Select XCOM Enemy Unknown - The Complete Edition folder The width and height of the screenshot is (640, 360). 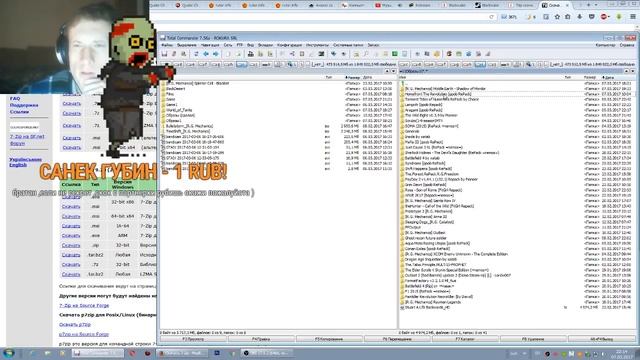point(456,254)
